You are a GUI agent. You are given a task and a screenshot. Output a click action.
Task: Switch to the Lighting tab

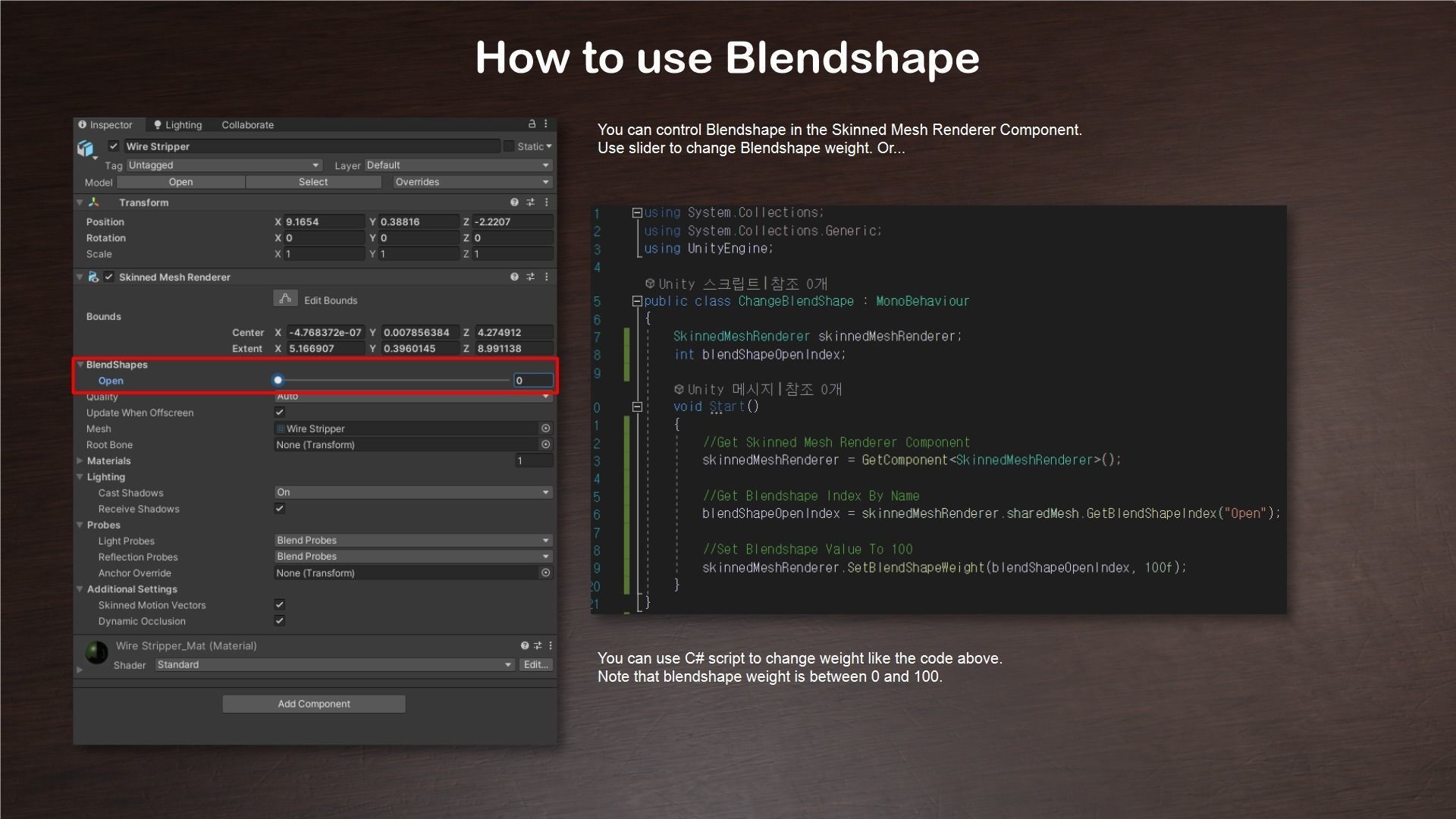178,124
